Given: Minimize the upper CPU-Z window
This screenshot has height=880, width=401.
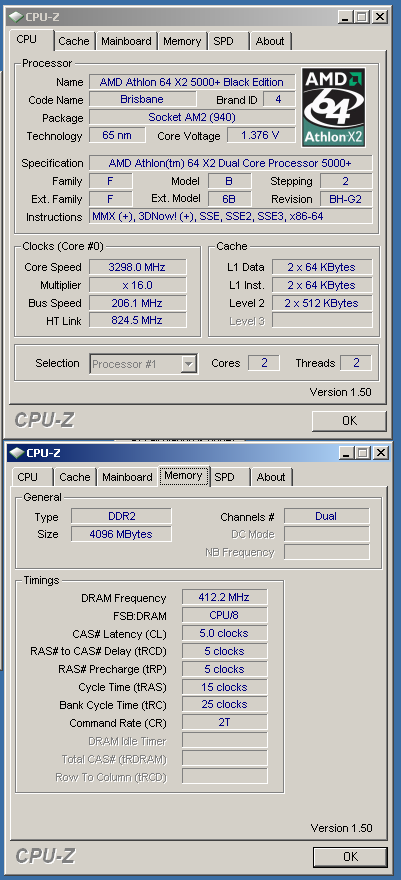Looking at the screenshot, I should click(346, 17).
